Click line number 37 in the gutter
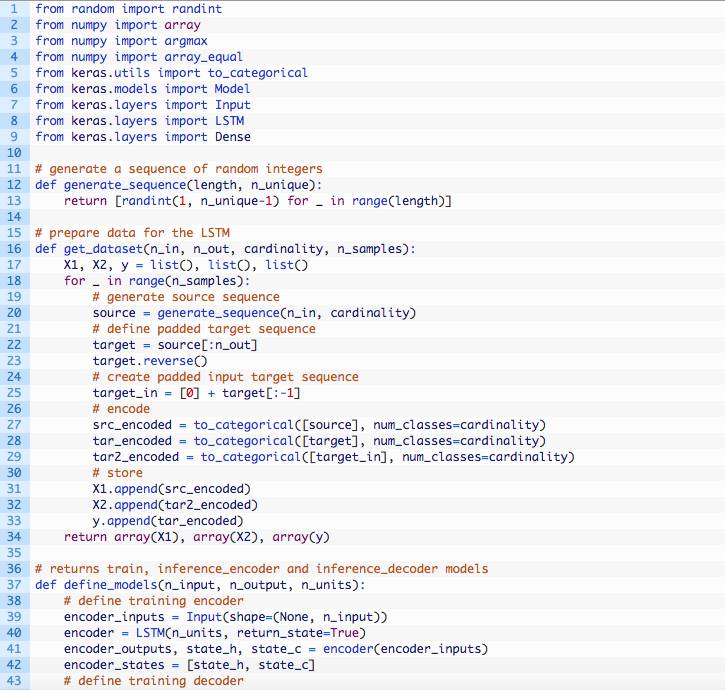Image resolution: width=725 pixels, height=690 pixels. click(x=14, y=585)
